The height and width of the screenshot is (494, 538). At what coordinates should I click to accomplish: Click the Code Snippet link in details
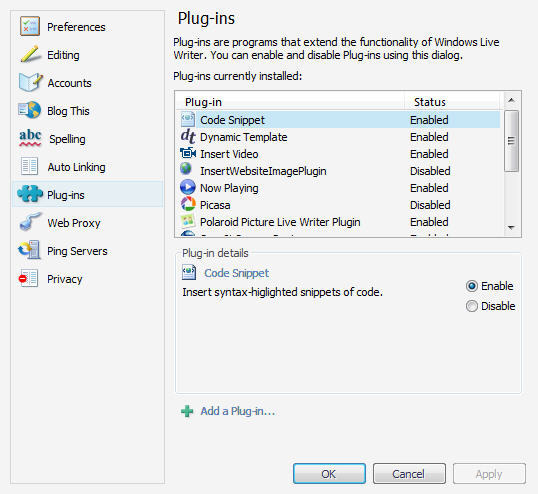[x=236, y=273]
